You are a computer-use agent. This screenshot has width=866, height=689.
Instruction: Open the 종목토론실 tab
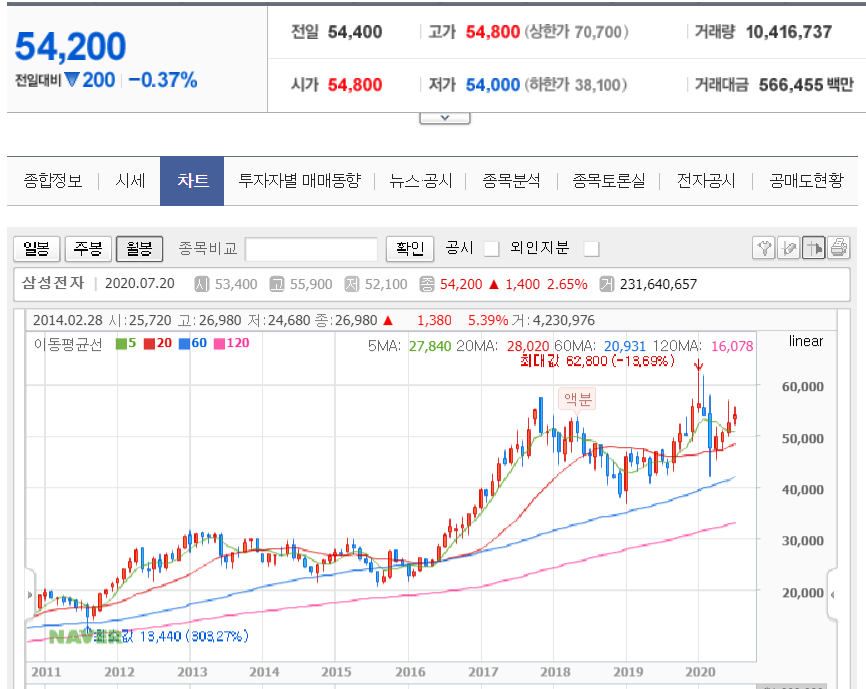click(x=609, y=181)
